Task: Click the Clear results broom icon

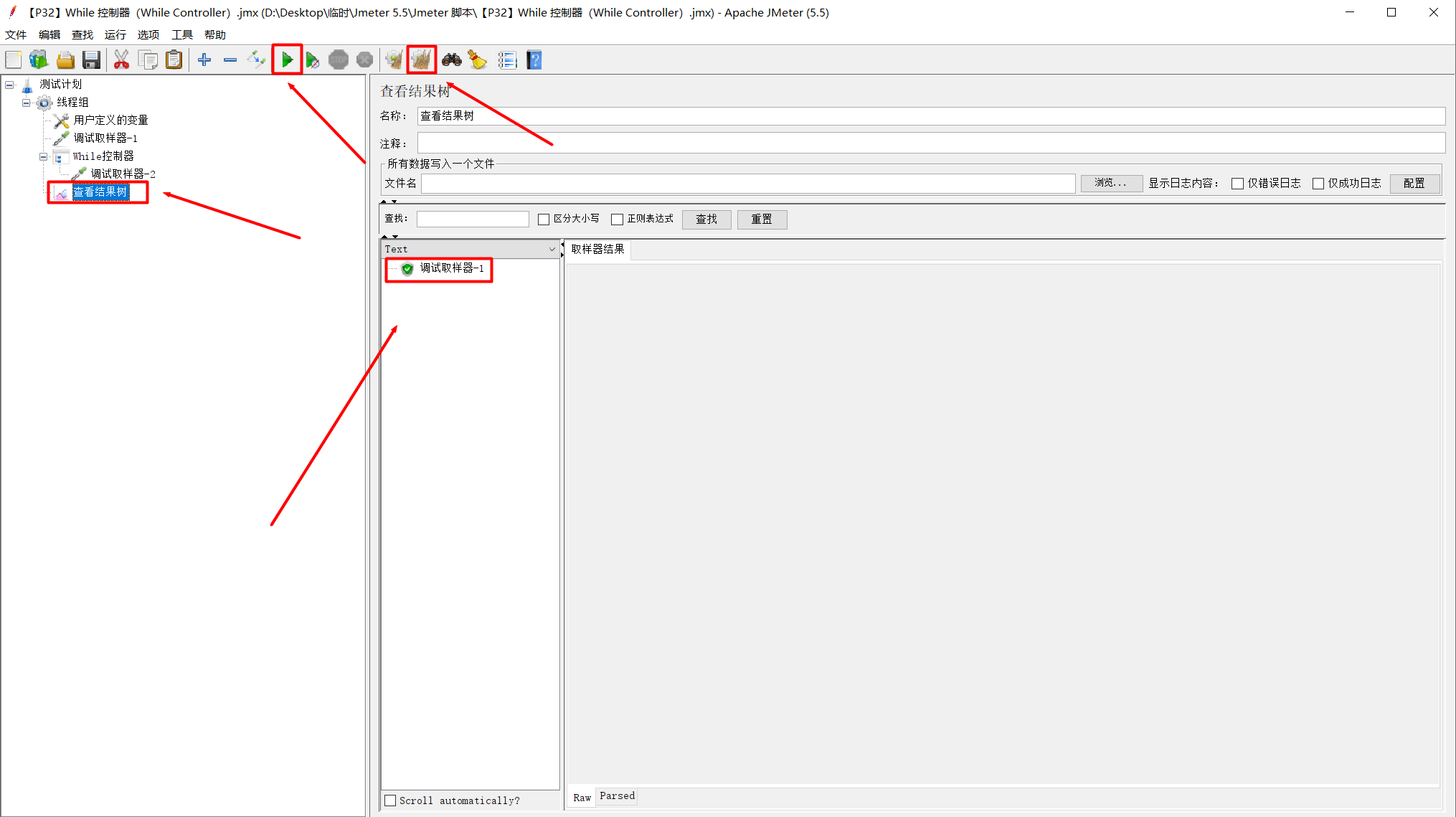Action: click(x=394, y=60)
